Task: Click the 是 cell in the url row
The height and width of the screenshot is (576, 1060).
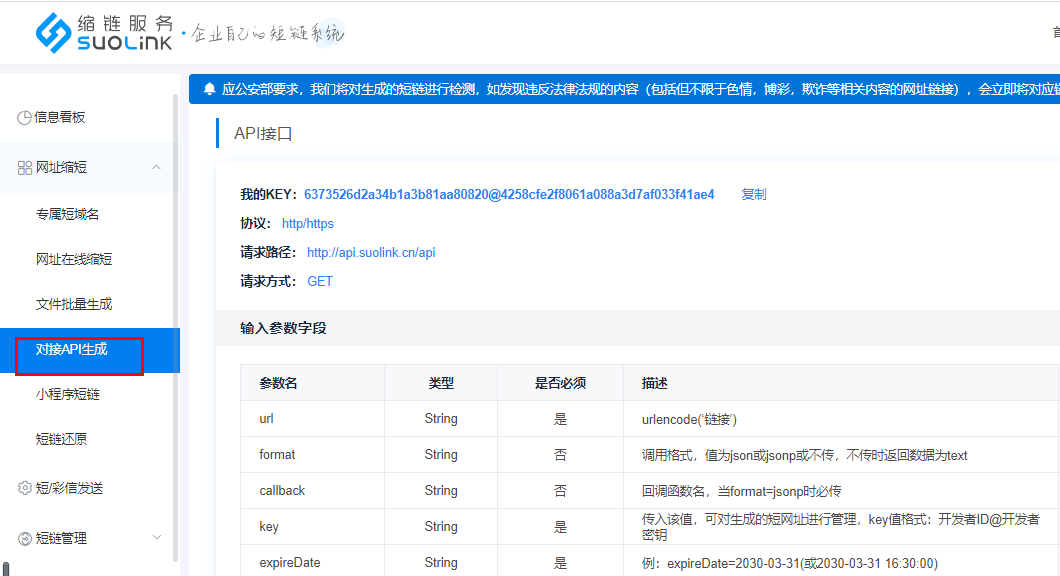Action: point(560,419)
